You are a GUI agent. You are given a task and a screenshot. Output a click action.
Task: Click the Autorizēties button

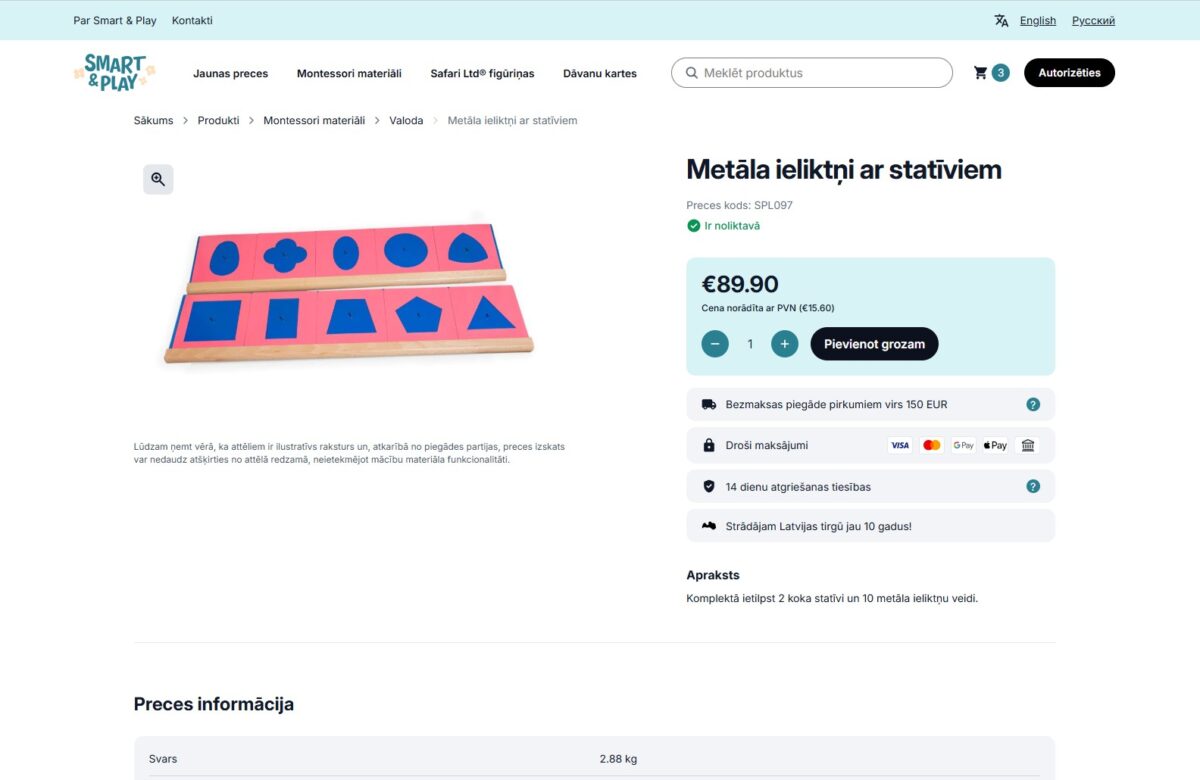[x=1069, y=72]
